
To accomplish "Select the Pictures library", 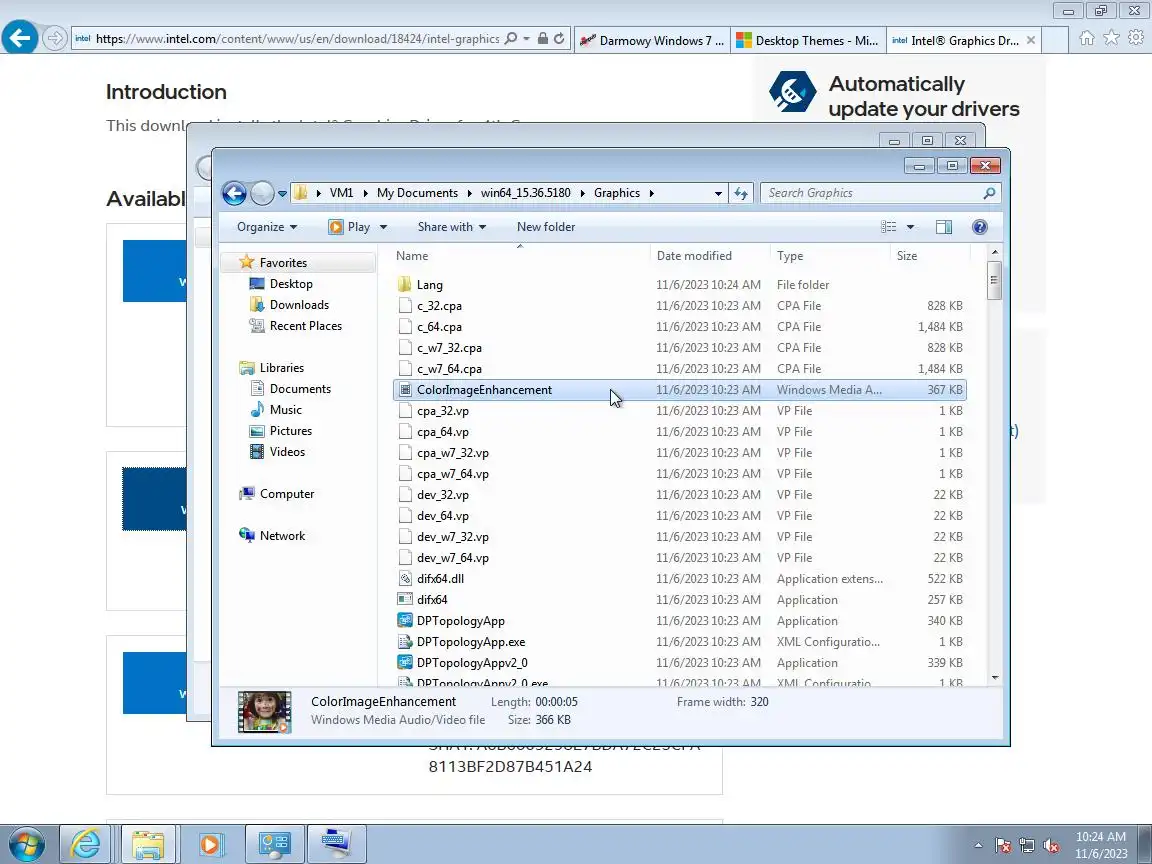I will pos(290,431).
